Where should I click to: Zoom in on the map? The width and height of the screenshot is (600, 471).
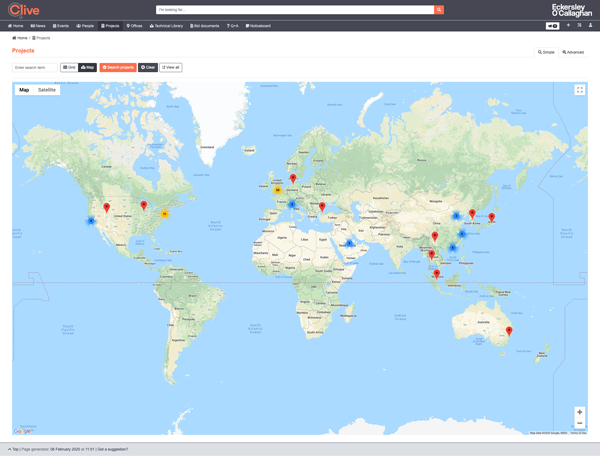click(579, 412)
